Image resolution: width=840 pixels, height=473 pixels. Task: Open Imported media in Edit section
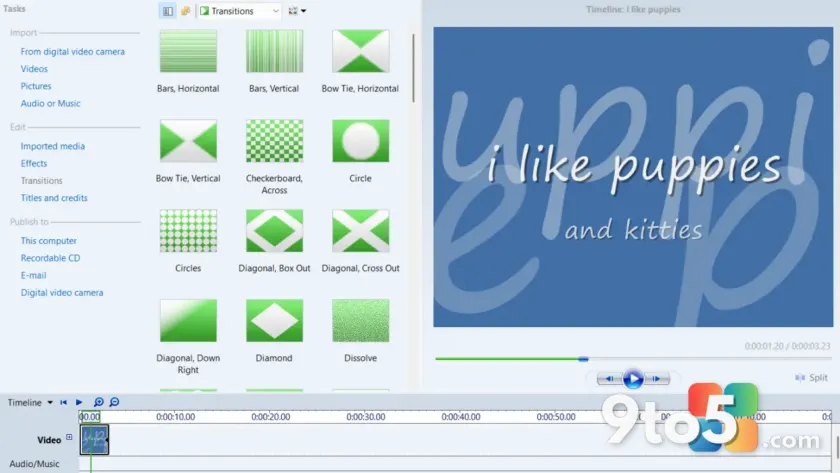coord(52,146)
